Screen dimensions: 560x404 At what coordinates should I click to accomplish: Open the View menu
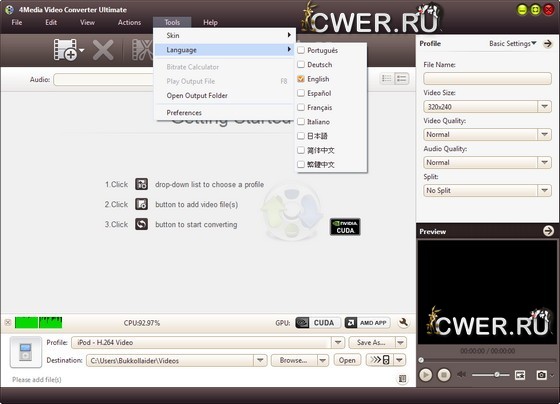click(x=87, y=22)
